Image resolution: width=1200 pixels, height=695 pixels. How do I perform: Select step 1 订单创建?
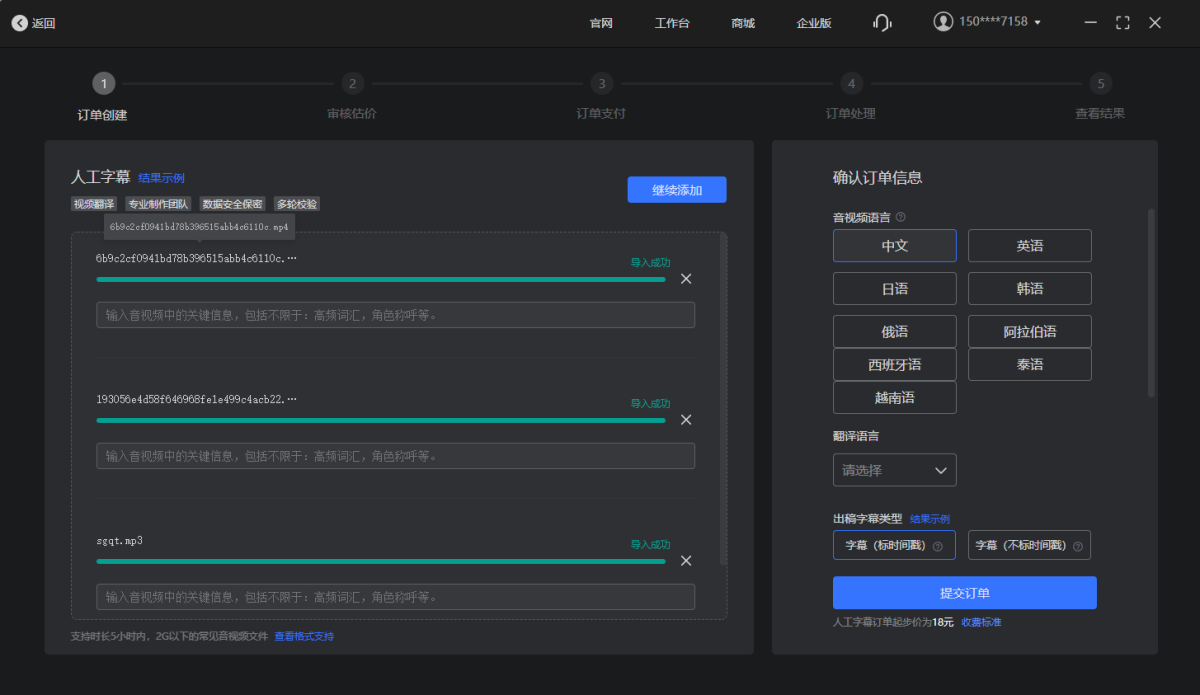(x=103, y=97)
